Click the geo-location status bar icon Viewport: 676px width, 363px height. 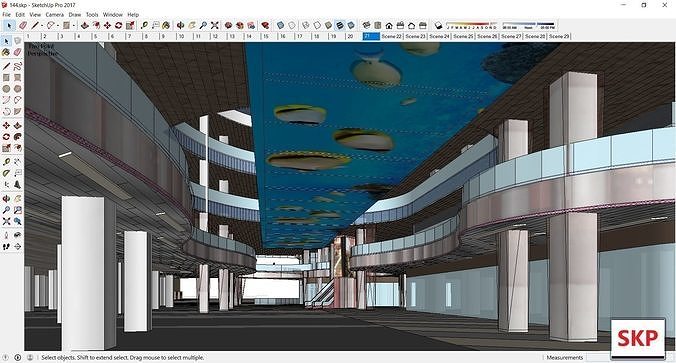point(6,357)
